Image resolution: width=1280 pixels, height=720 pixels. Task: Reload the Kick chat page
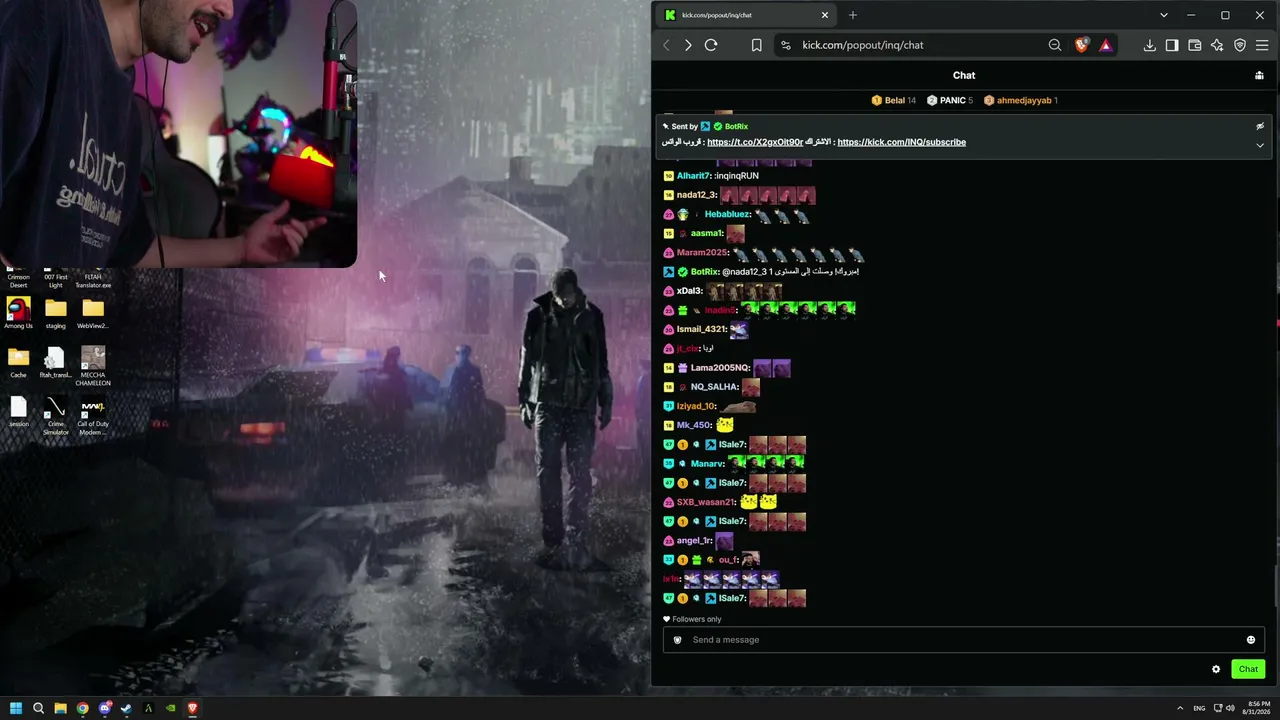[x=711, y=45]
